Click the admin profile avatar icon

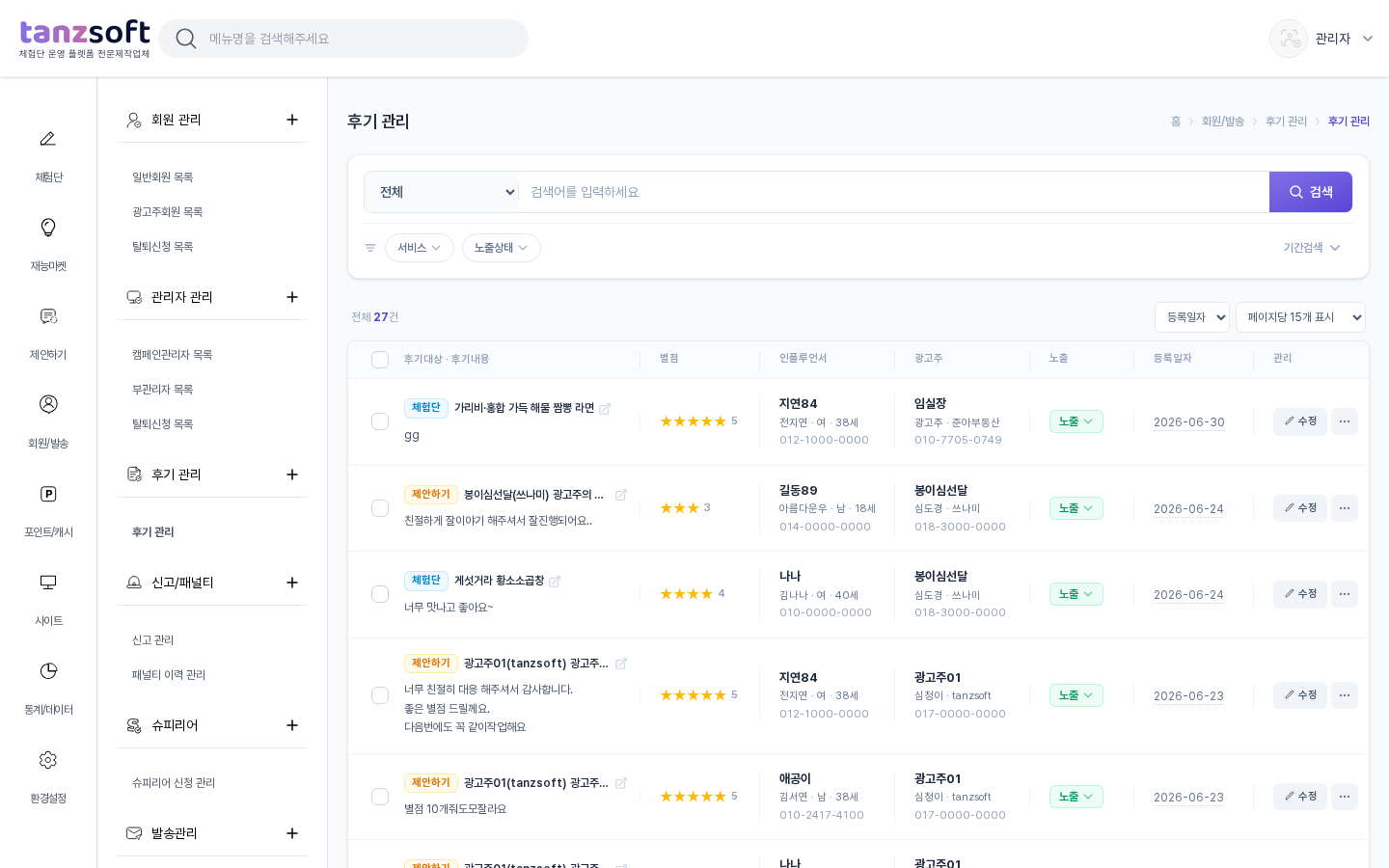coord(1289,39)
